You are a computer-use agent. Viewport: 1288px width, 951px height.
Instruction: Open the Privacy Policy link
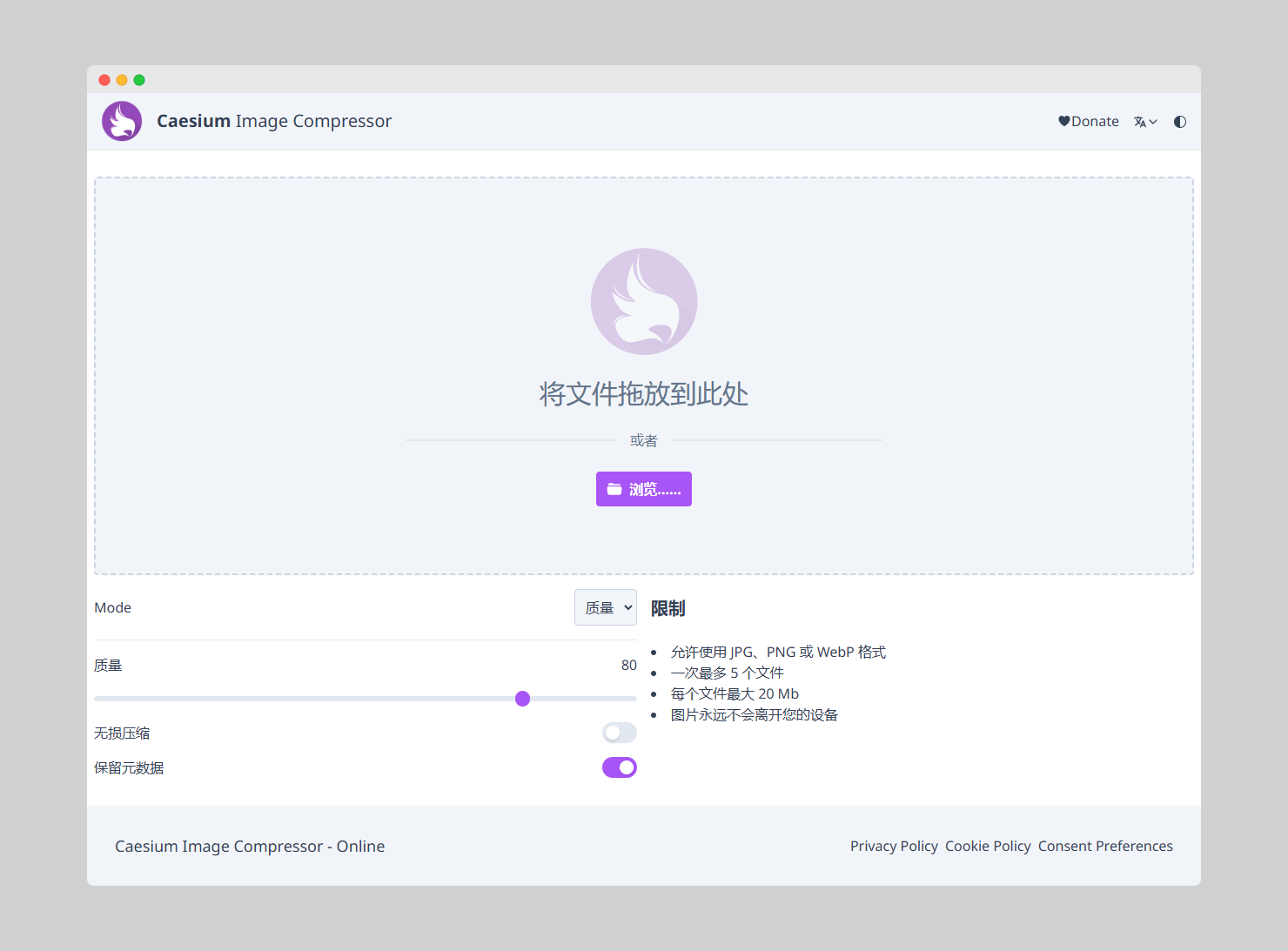tap(894, 846)
